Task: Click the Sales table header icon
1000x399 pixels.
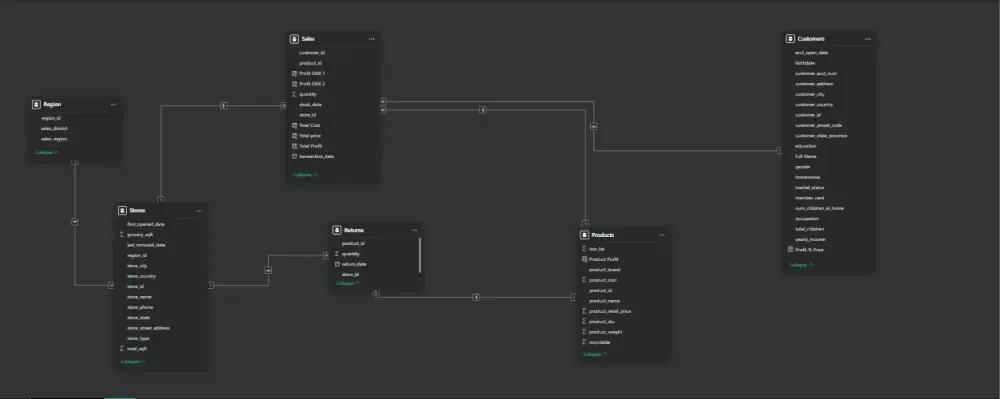Action: [x=293, y=39]
